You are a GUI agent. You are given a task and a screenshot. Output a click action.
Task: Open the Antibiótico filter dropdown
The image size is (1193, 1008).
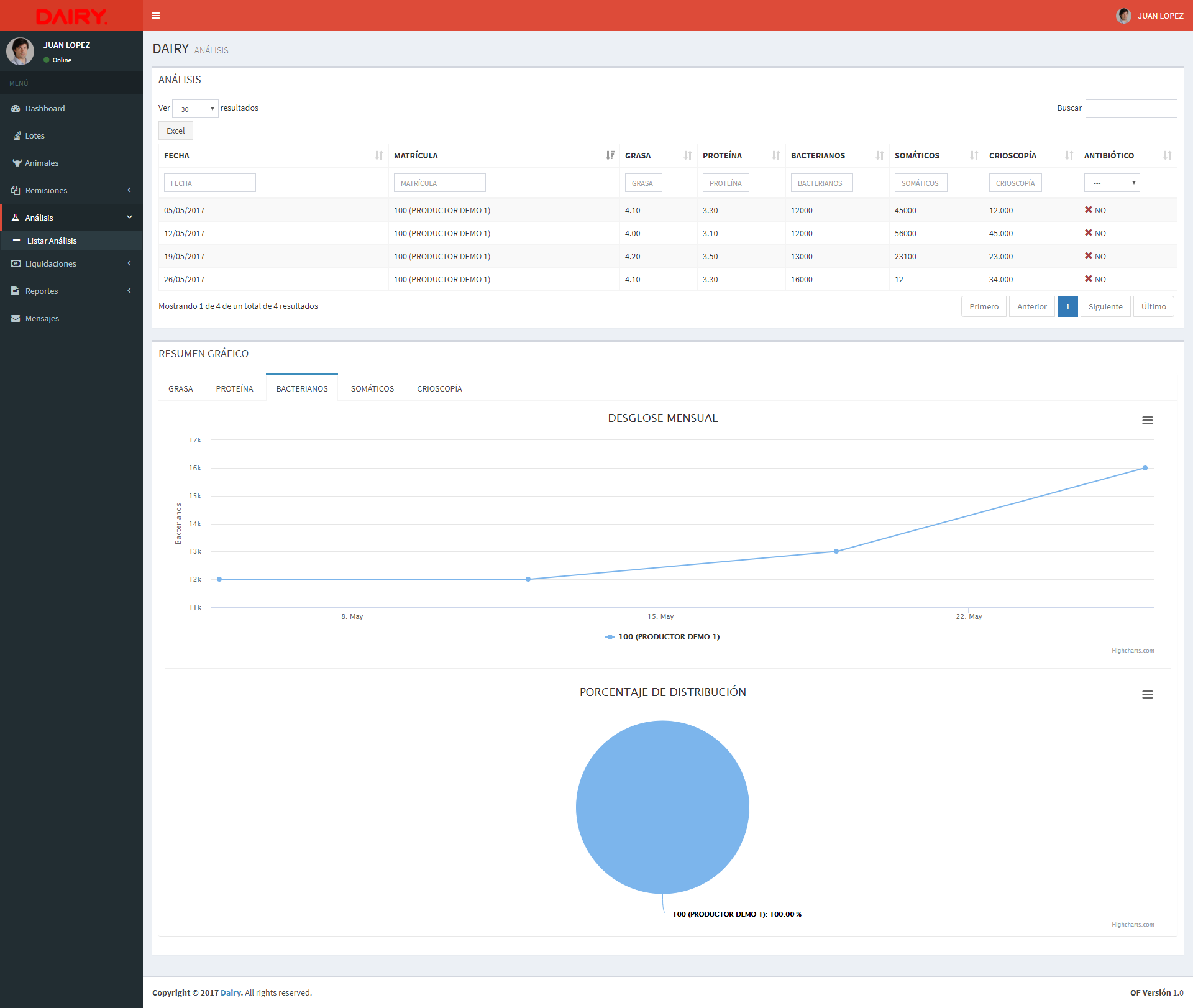tap(1112, 183)
